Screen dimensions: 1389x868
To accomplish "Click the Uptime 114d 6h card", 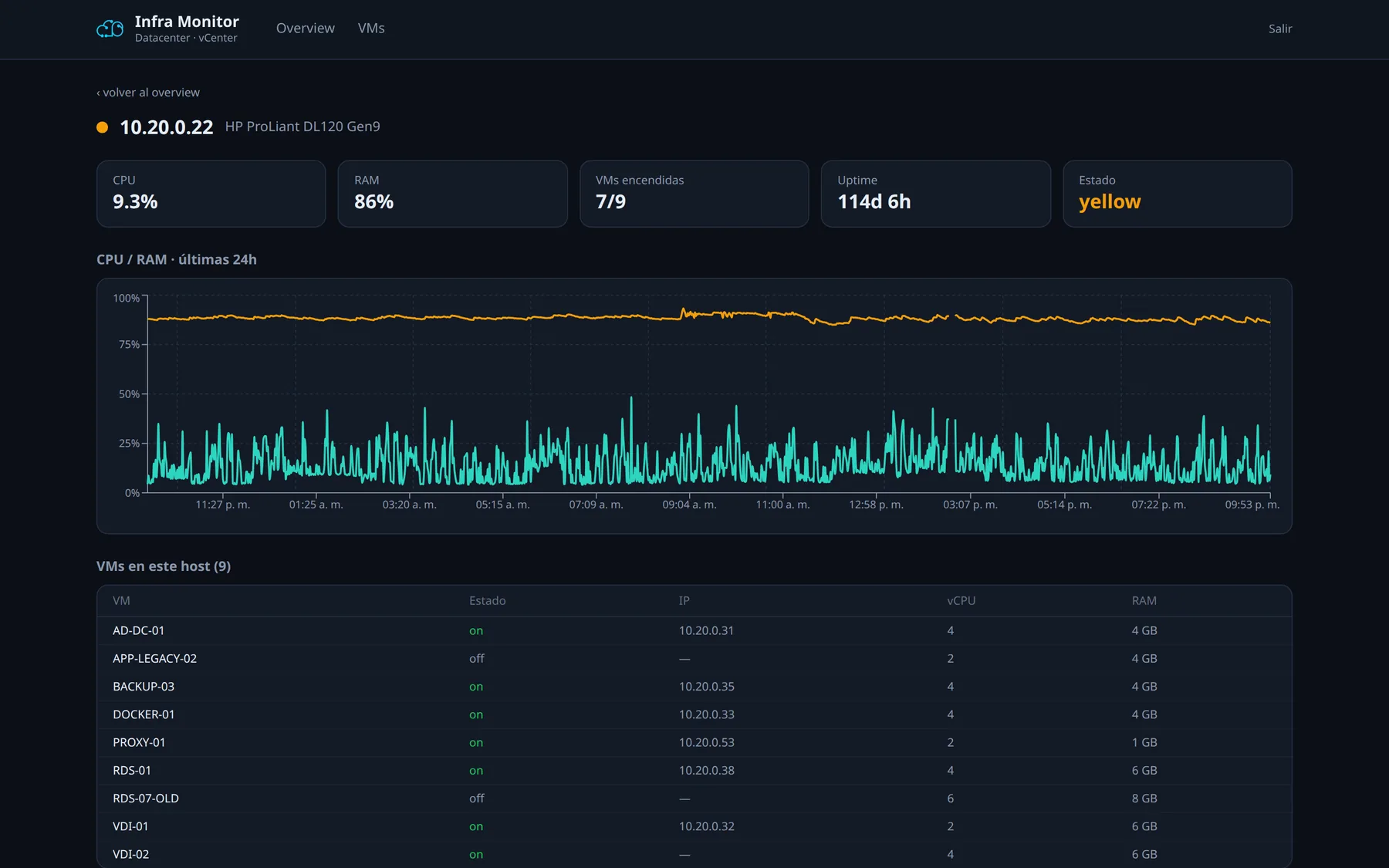I will point(935,194).
